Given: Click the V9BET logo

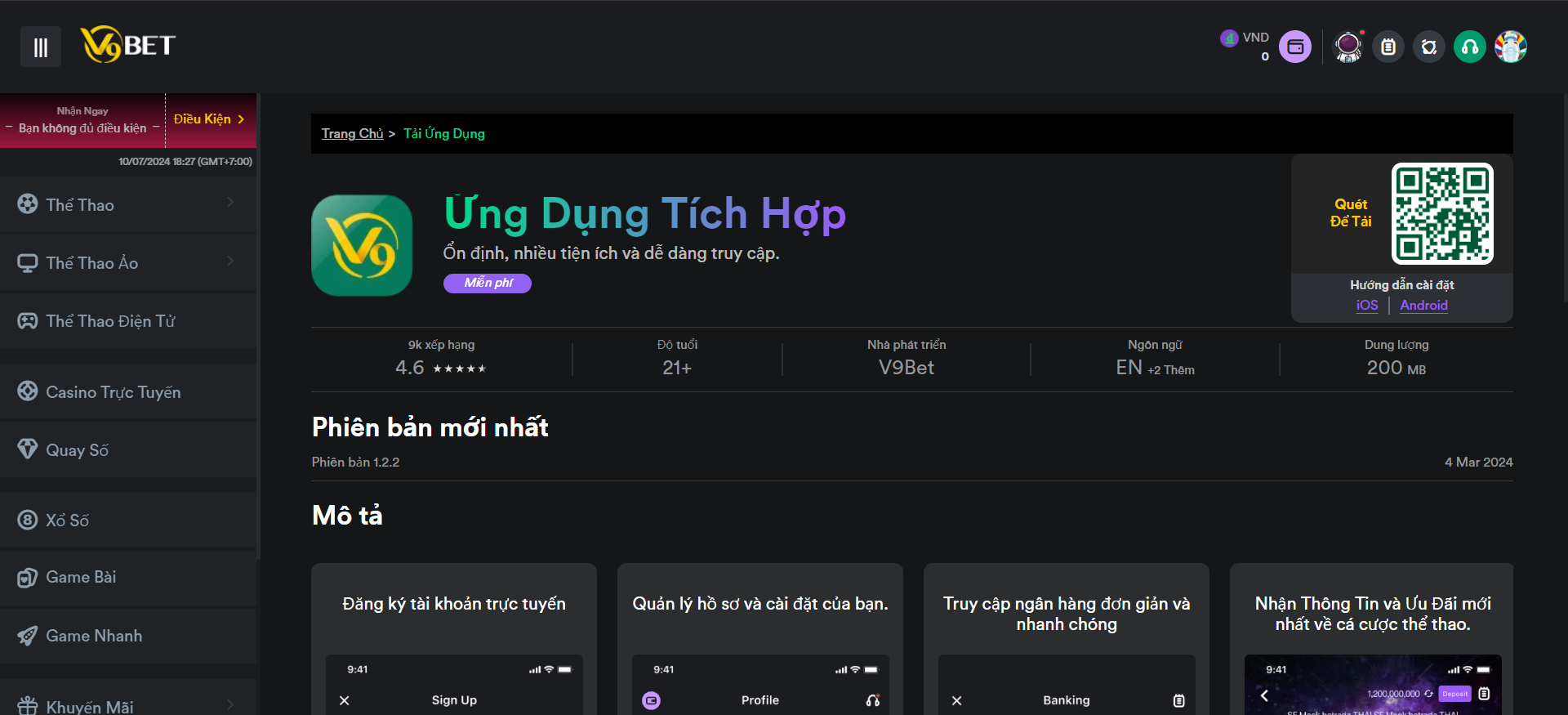Looking at the screenshot, I should click(x=128, y=45).
